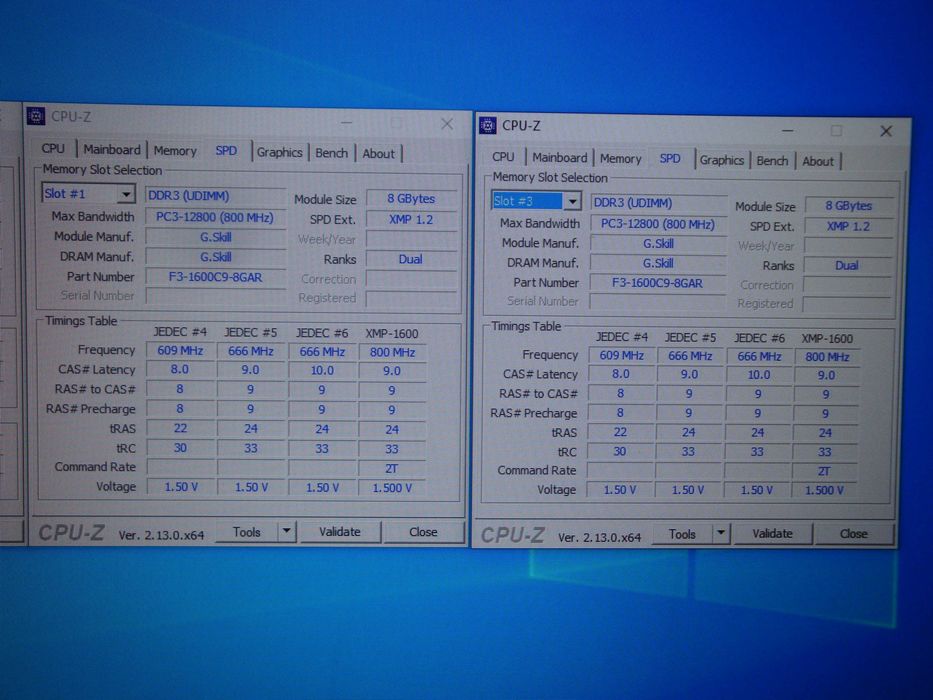Open the Bench tab in the left window
This screenshot has width=933, height=700.
coord(331,153)
